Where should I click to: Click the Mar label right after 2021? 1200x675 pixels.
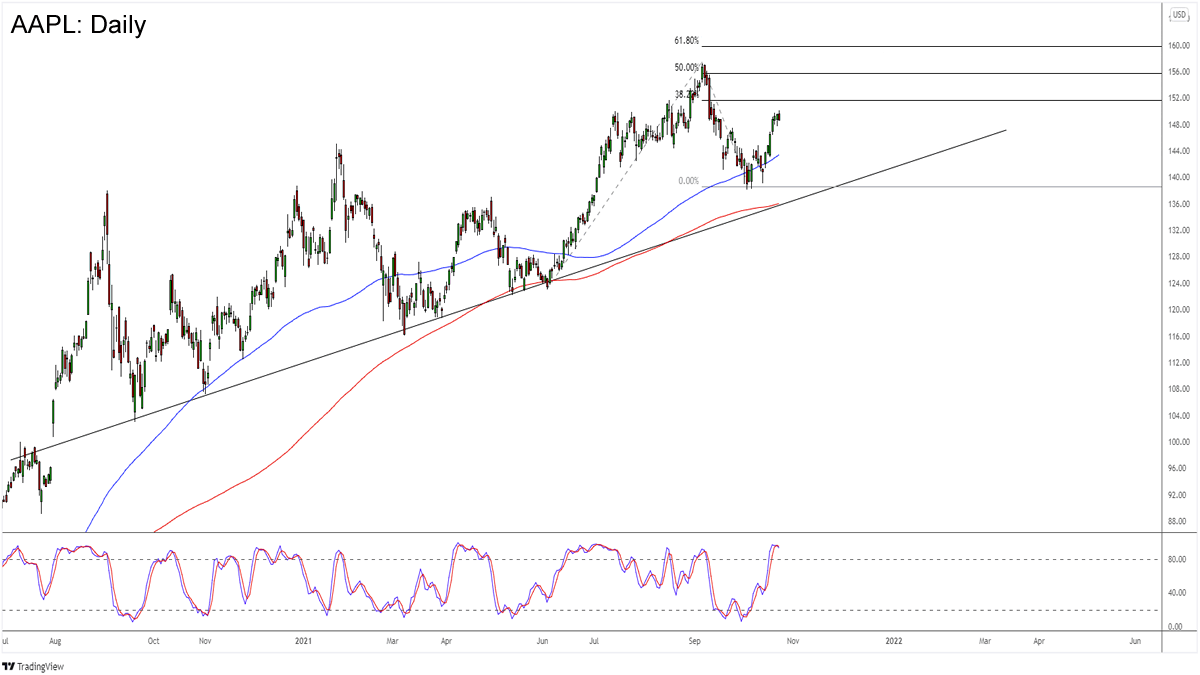click(394, 640)
